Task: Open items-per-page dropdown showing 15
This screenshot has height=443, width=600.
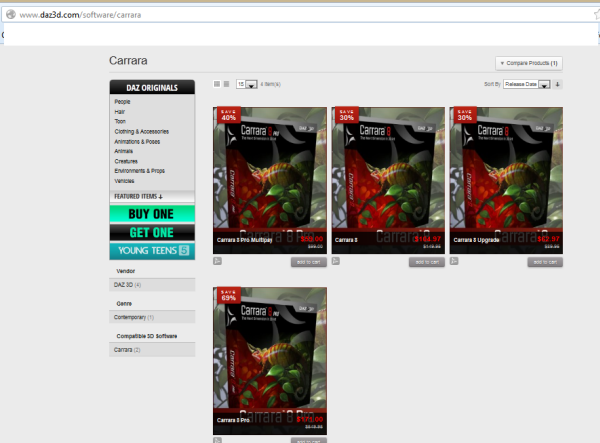Action: point(247,84)
